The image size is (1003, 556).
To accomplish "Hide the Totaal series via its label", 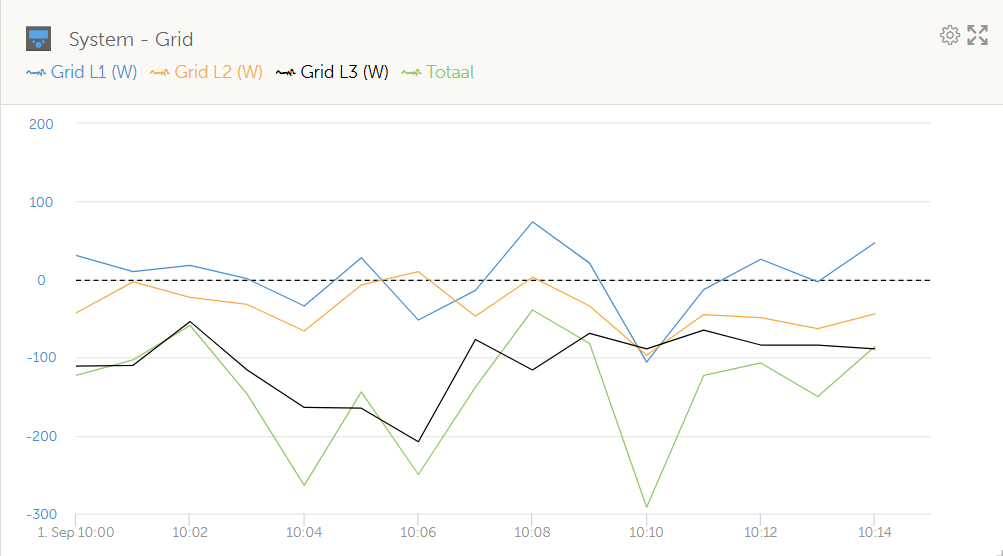I will (450, 72).
